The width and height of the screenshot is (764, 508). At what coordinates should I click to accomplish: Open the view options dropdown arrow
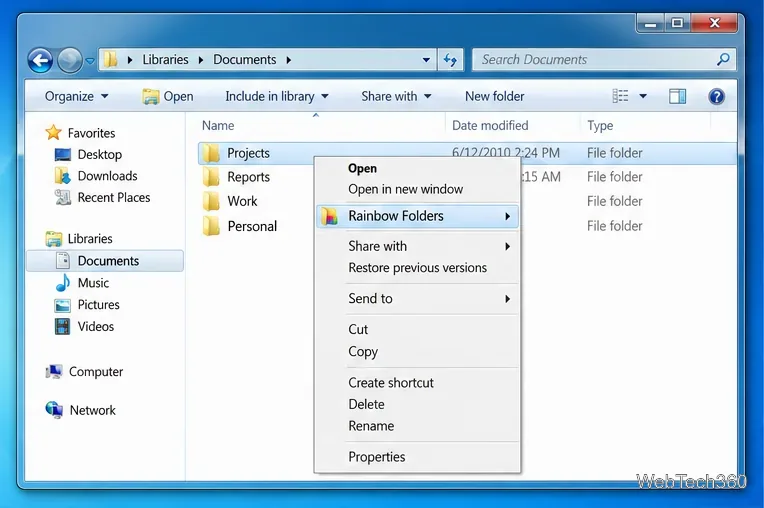(x=643, y=96)
